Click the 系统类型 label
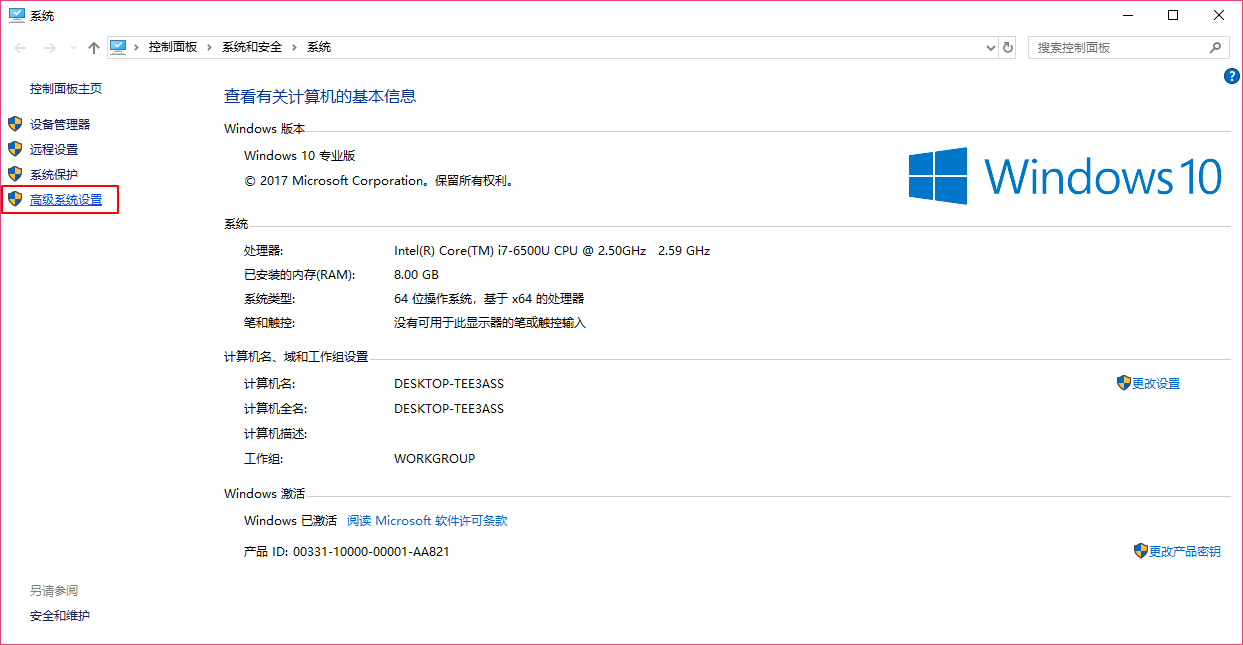Viewport: 1243px width, 645px height. click(270, 299)
